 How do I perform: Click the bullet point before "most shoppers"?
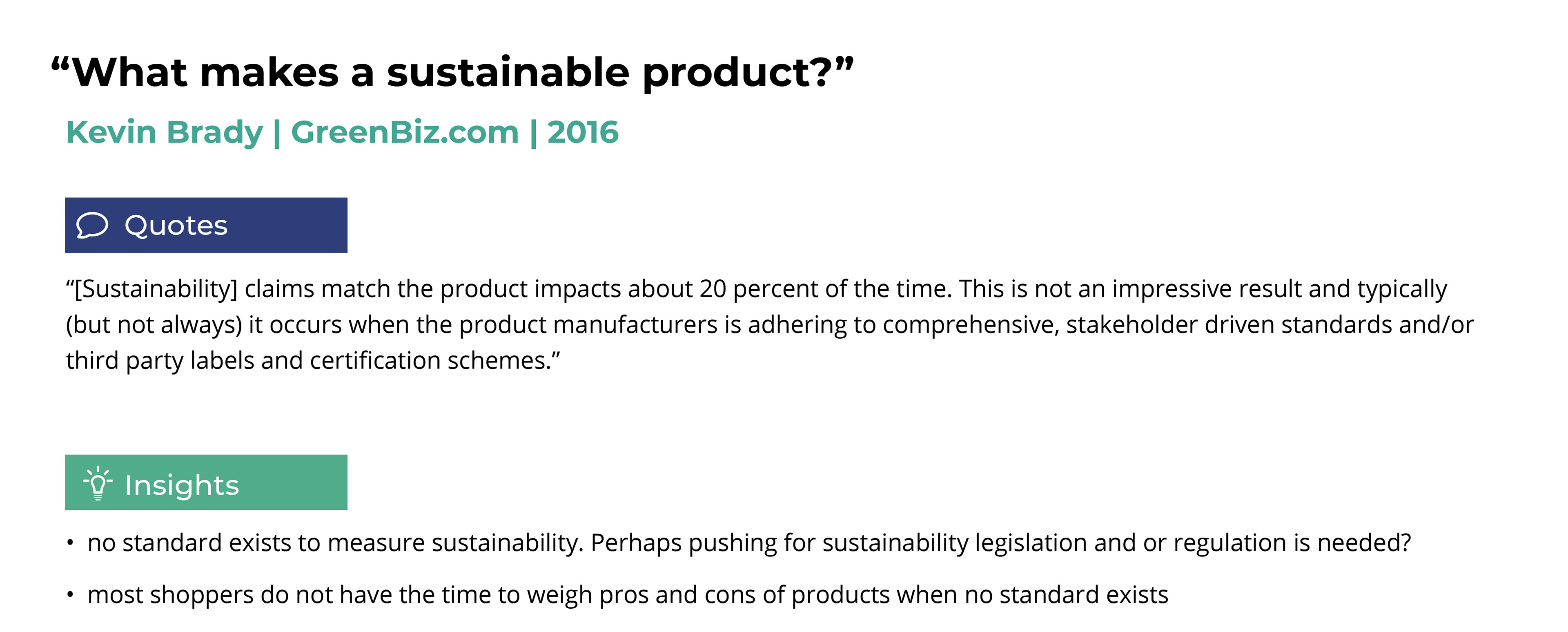tap(71, 595)
